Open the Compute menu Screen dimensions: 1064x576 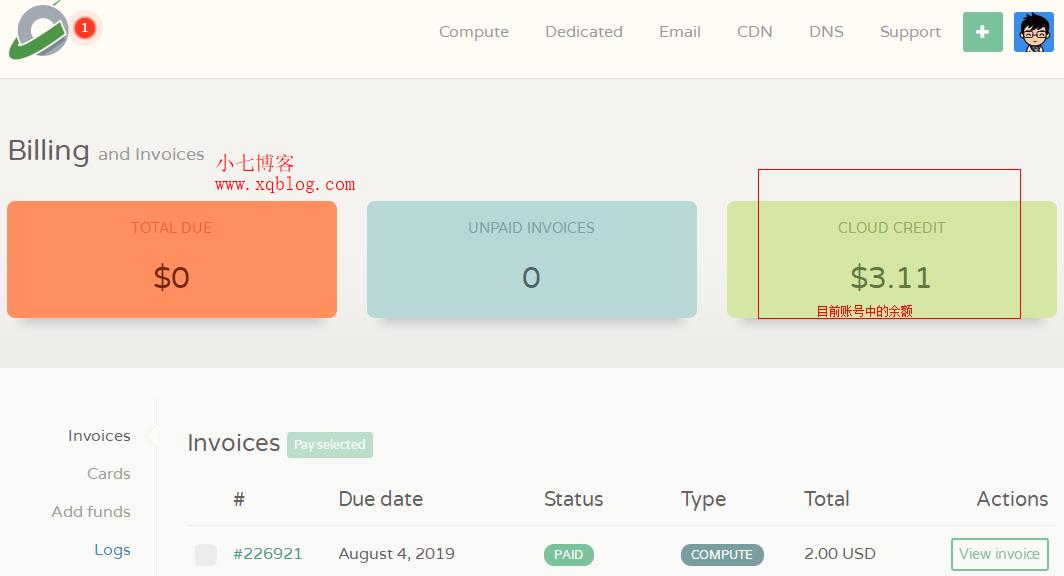474,32
